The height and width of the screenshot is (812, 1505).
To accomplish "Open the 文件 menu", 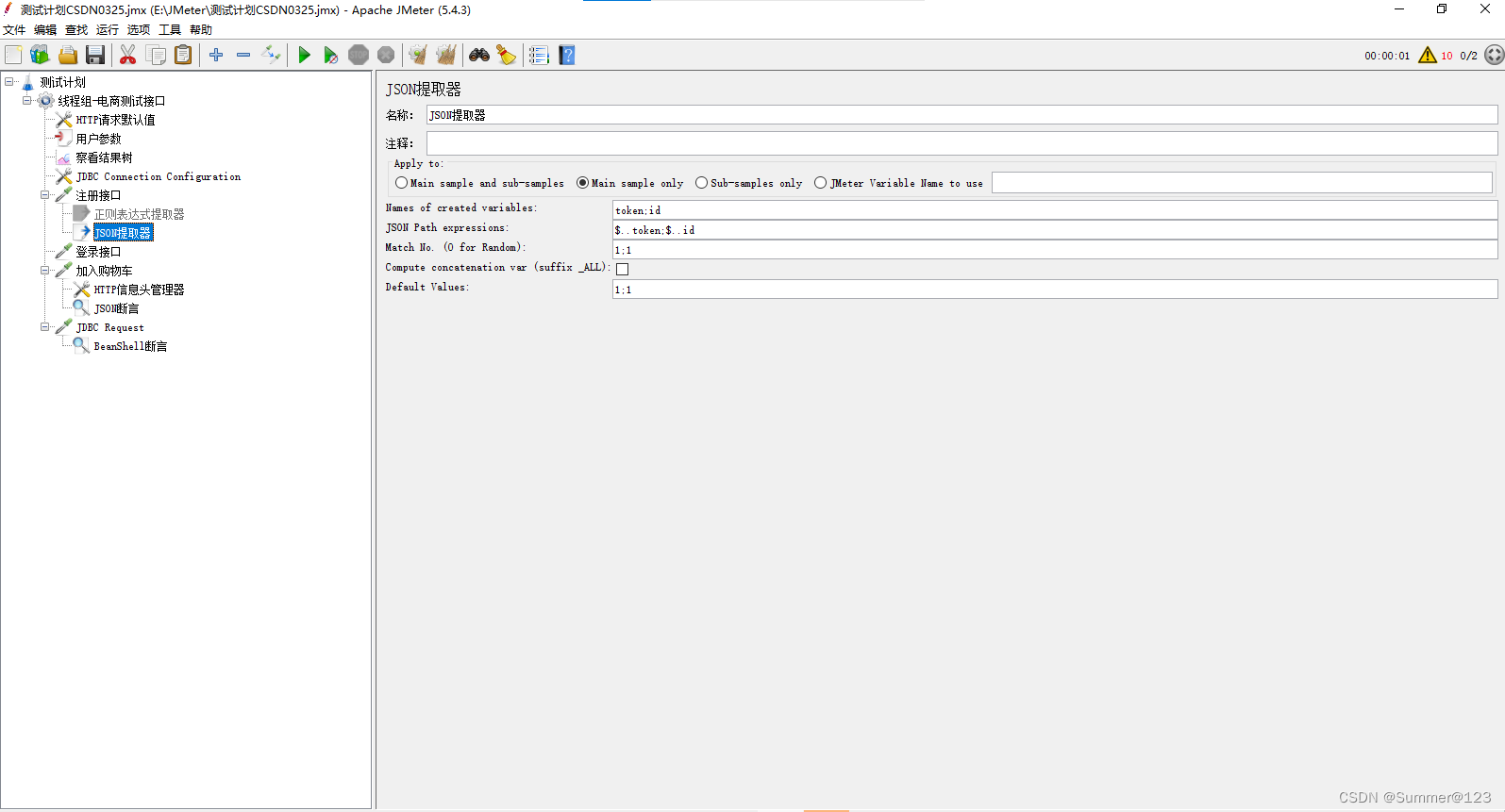I will coord(14,30).
